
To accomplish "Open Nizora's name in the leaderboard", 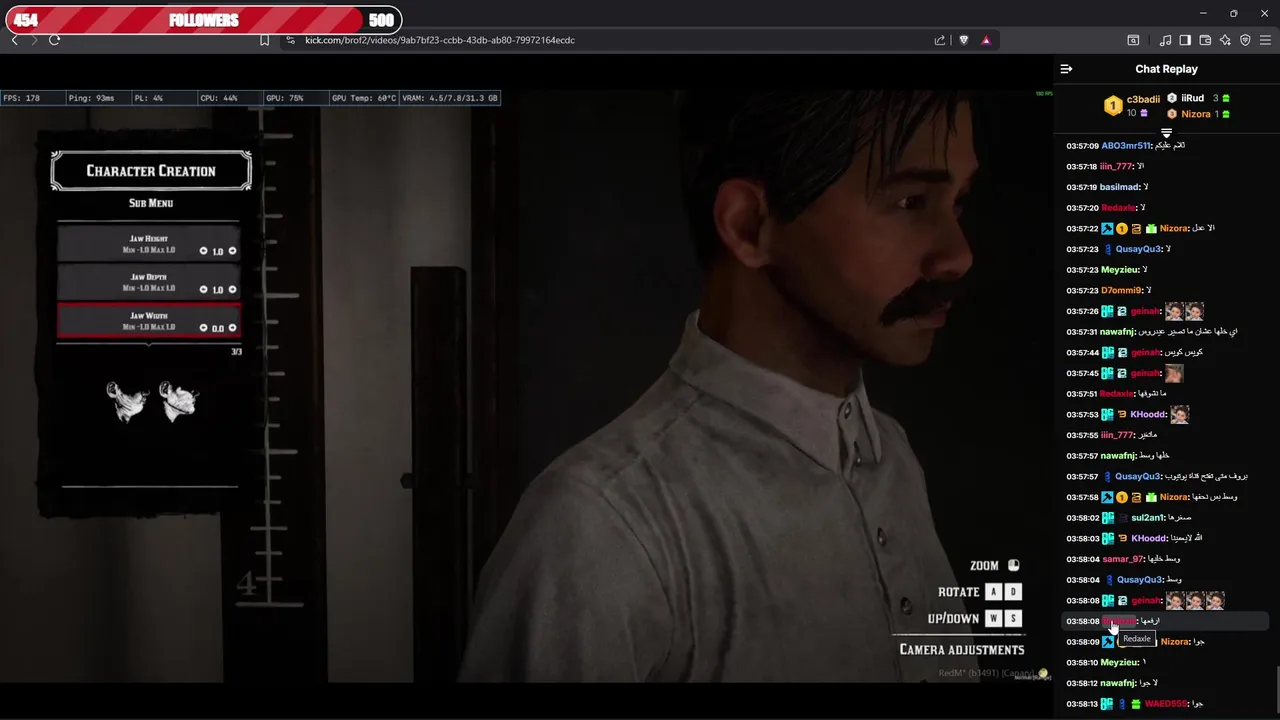I will click(x=1196, y=114).
